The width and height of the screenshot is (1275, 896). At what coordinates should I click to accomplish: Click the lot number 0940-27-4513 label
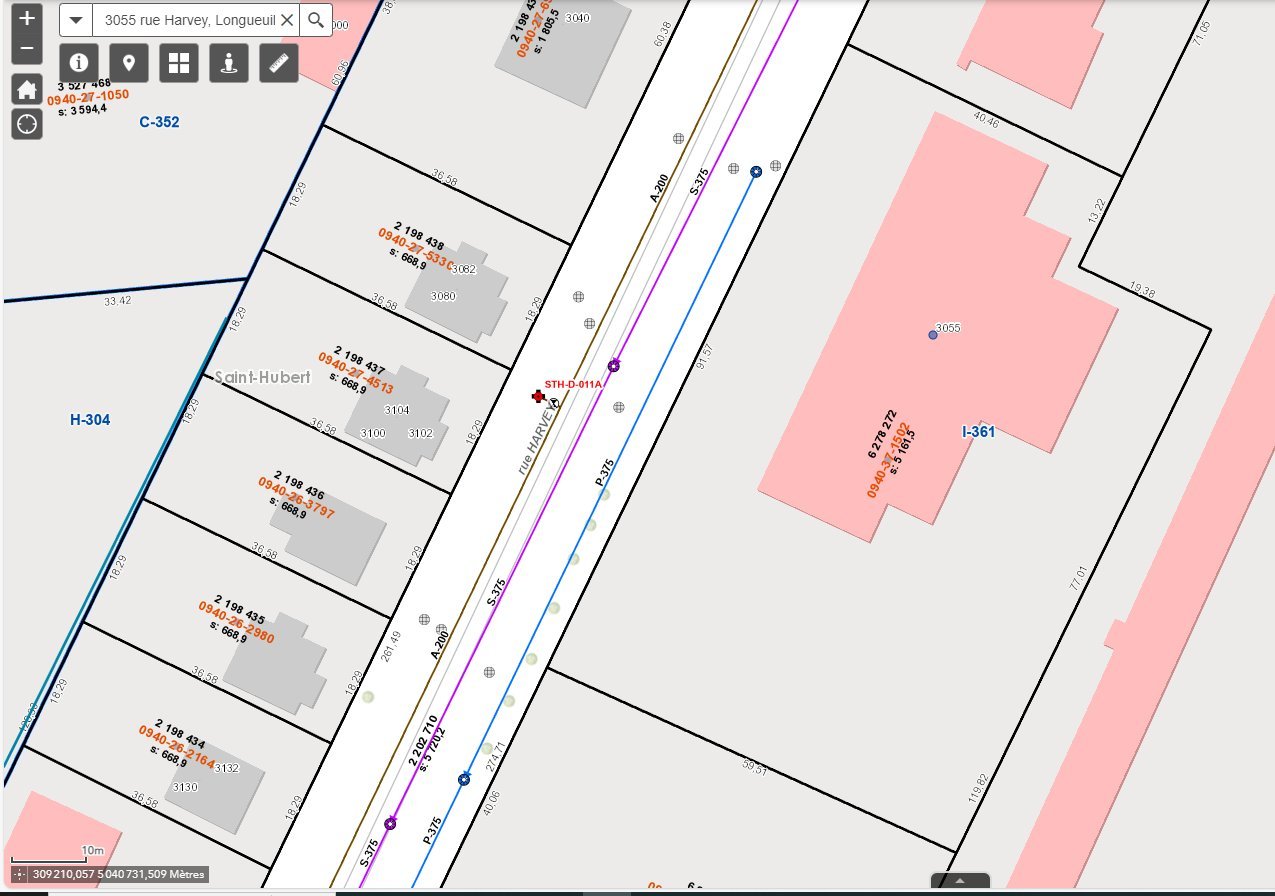click(355, 373)
